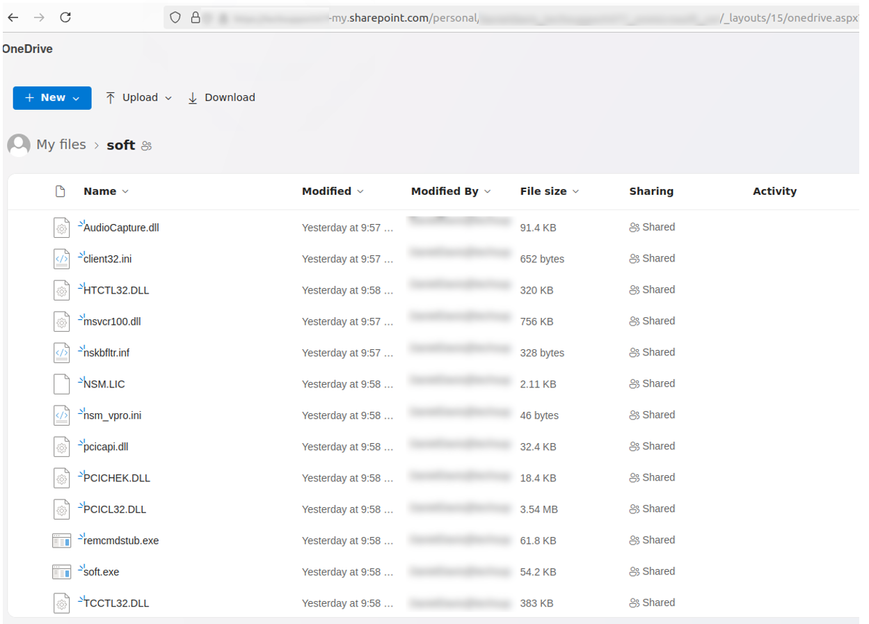The image size is (869, 624).
Task: Click Shared status for AudioCapture.dll
Action: (652, 227)
